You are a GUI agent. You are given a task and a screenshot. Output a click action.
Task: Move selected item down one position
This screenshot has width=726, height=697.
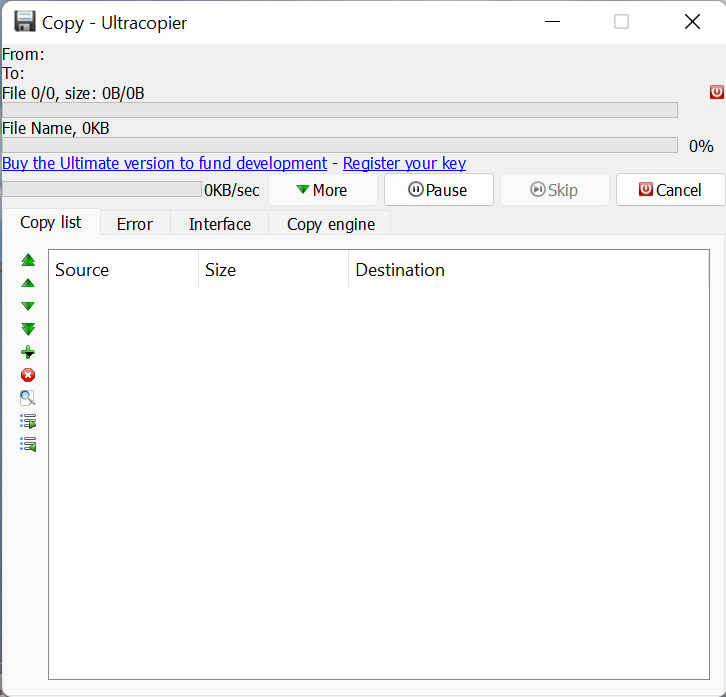click(28, 306)
